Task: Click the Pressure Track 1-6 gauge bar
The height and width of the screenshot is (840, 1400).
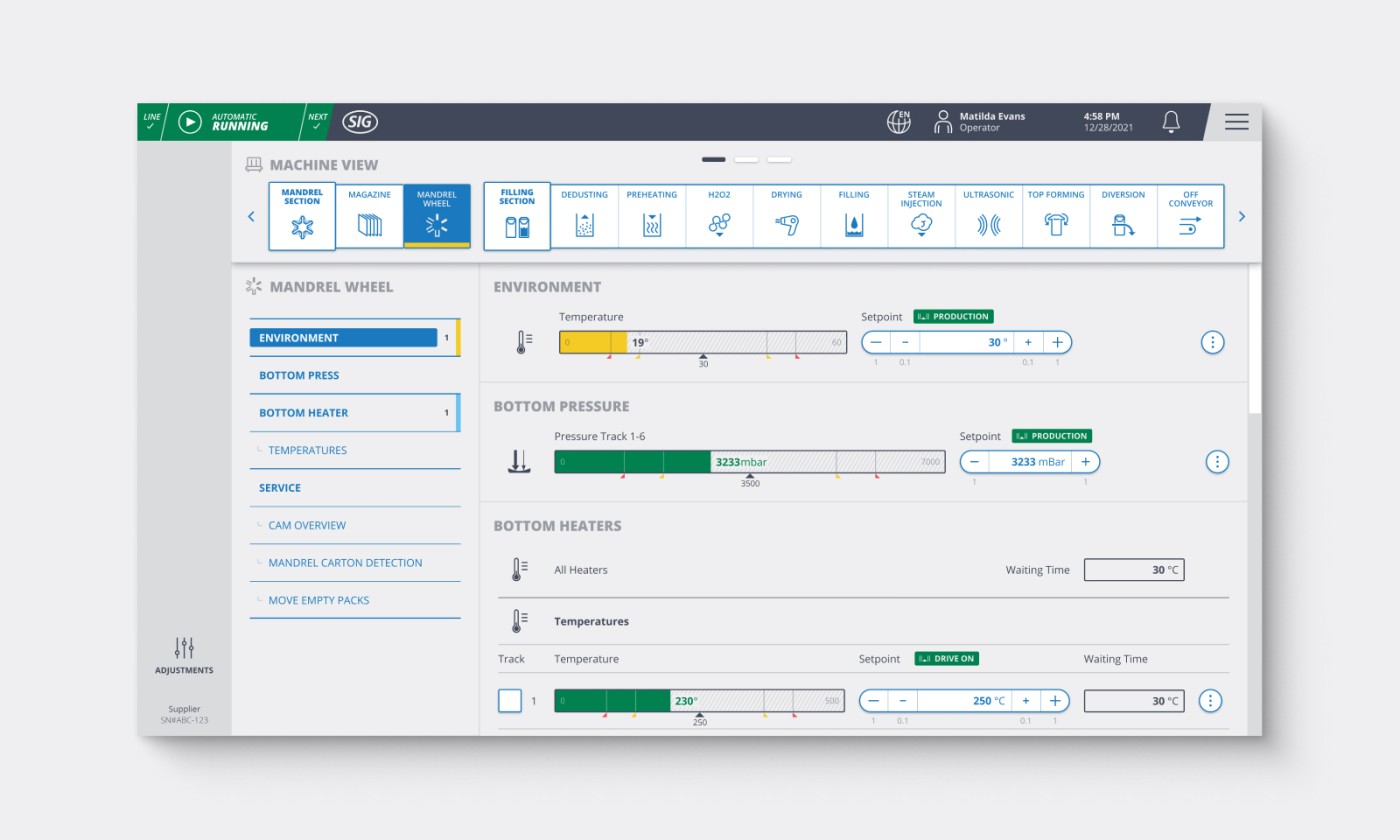Action: pyautogui.click(x=749, y=462)
